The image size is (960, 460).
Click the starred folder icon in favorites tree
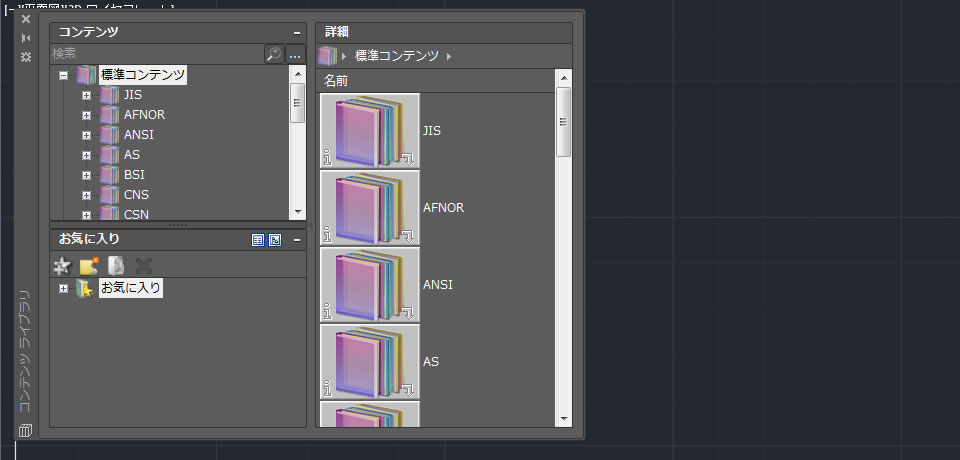click(x=84, y=288)
